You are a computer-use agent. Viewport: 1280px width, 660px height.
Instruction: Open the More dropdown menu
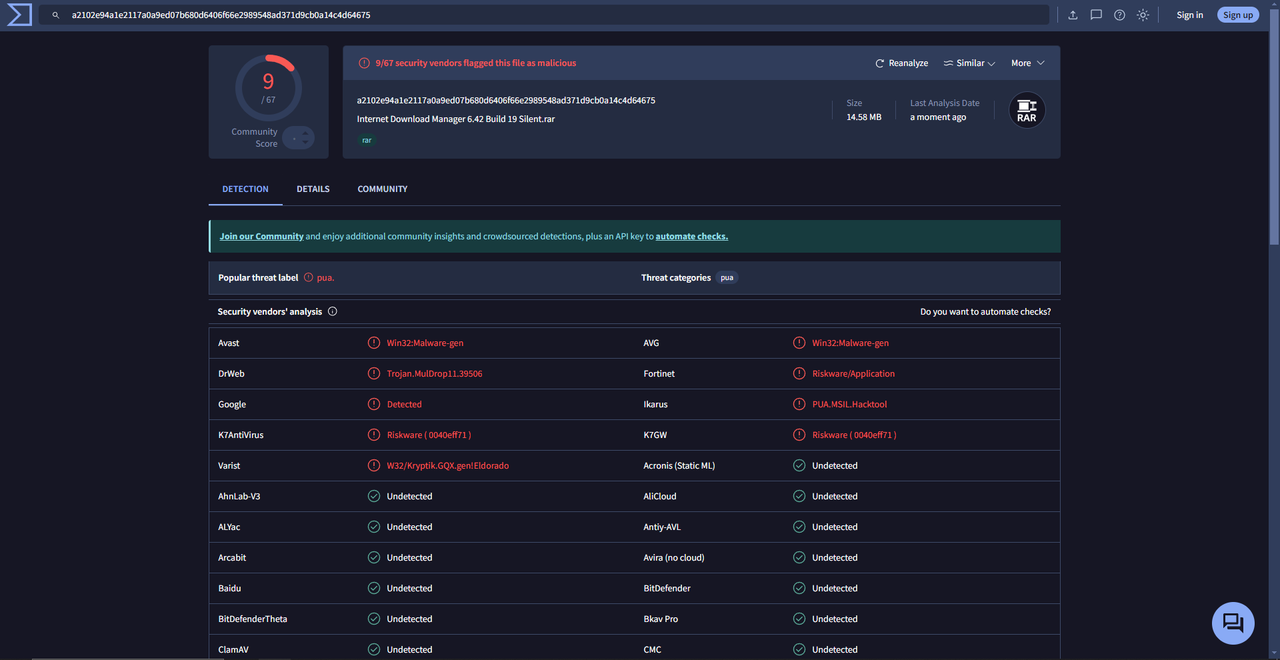pos(1028,63)
